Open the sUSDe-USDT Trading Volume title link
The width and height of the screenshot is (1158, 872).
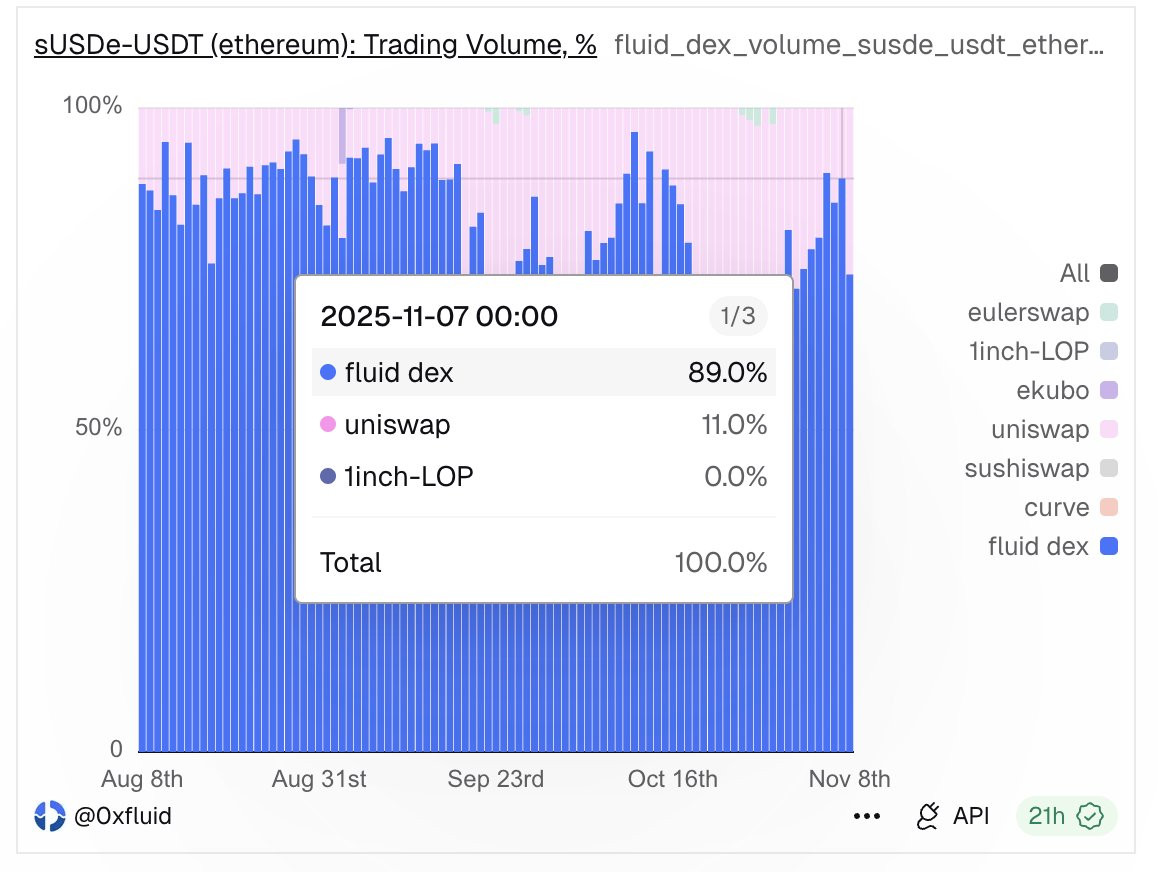coord(315,45)
